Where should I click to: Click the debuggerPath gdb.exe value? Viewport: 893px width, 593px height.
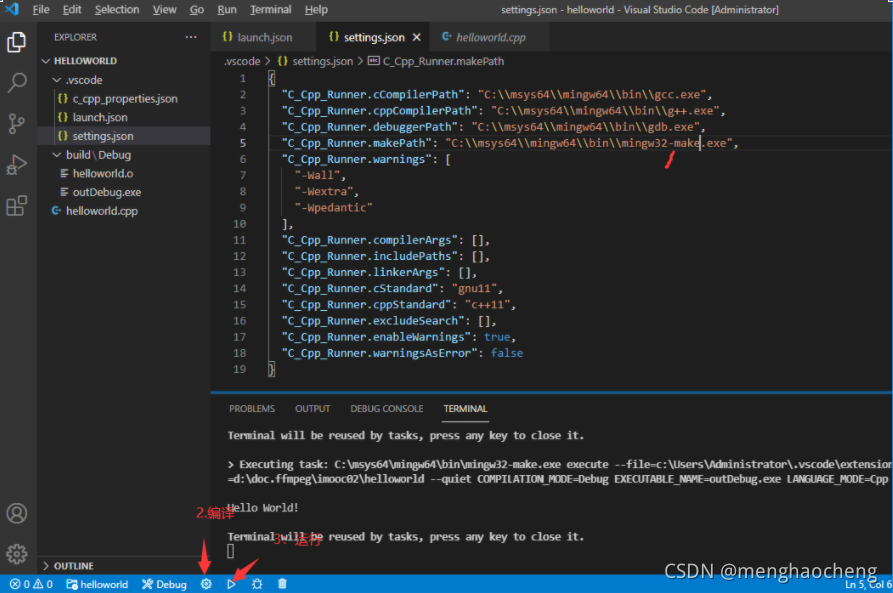click(586, 127)
